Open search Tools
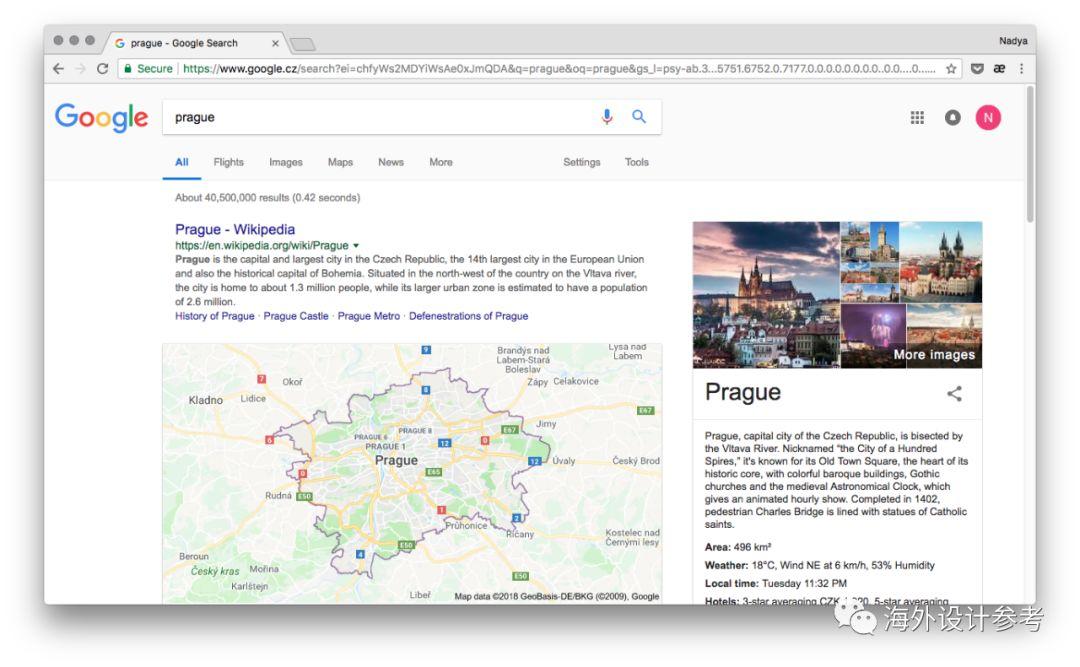1080x667 pixels. click(x=636, y=162)
